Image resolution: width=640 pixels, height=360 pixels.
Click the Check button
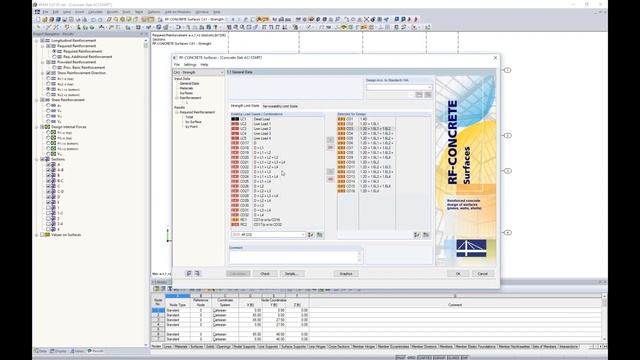265,273
